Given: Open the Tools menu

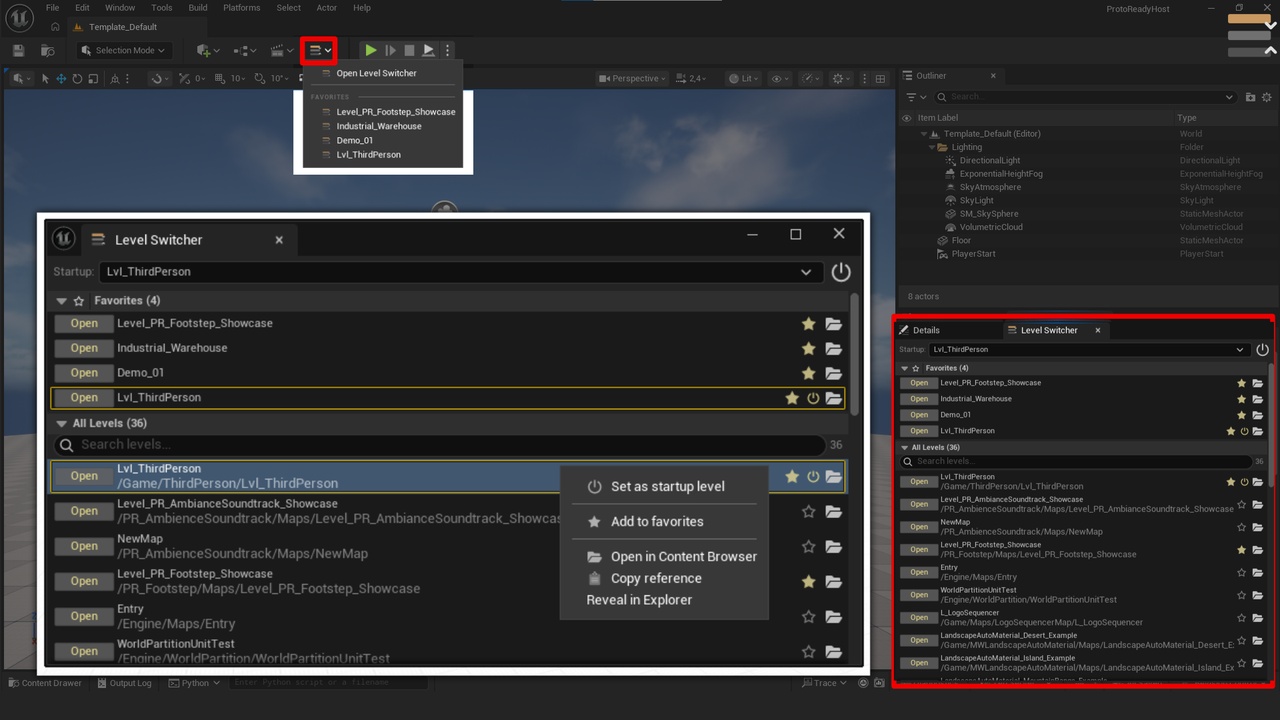Looking at the screenshot, I should [162, 8].
